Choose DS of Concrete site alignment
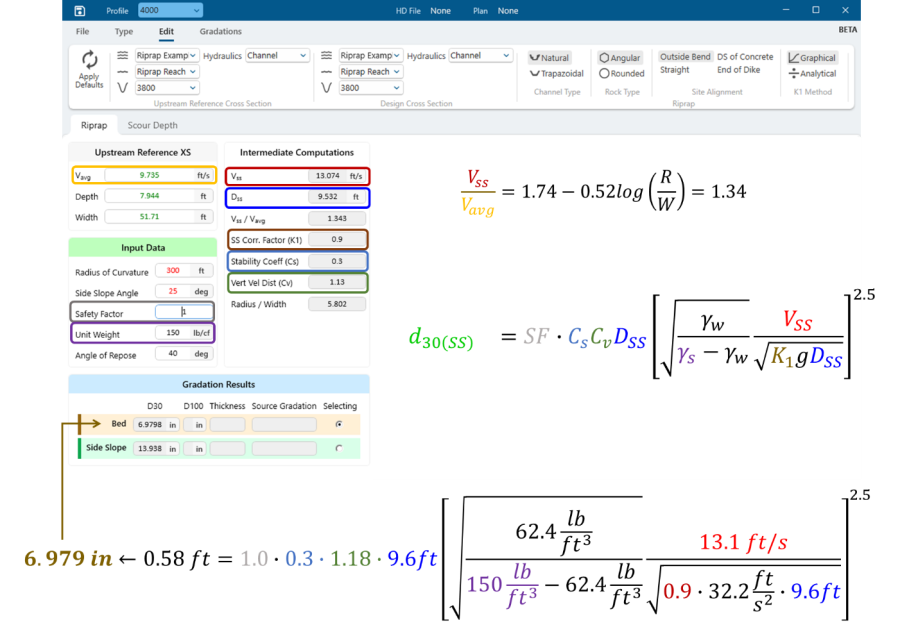The height and width of the screenshot is (625, 900). coord(745,57)
